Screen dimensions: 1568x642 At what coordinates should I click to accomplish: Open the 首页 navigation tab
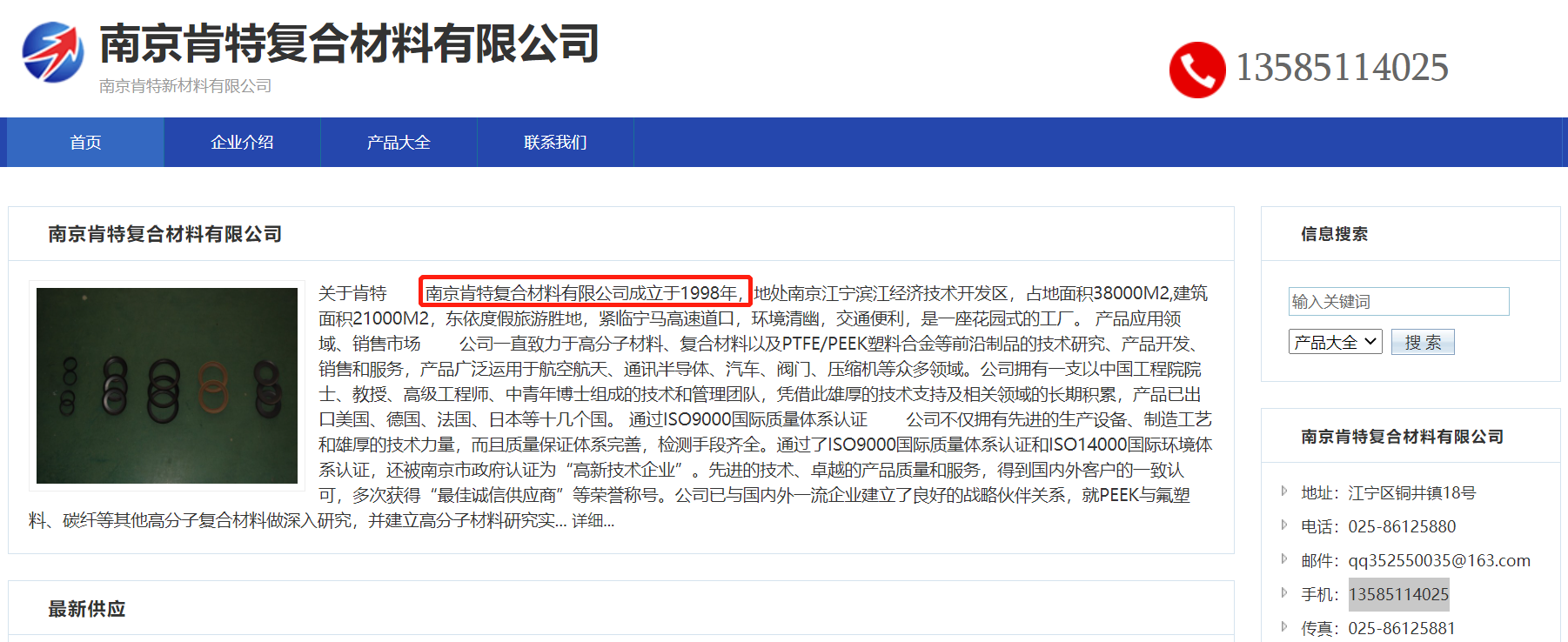pos(85,143)
